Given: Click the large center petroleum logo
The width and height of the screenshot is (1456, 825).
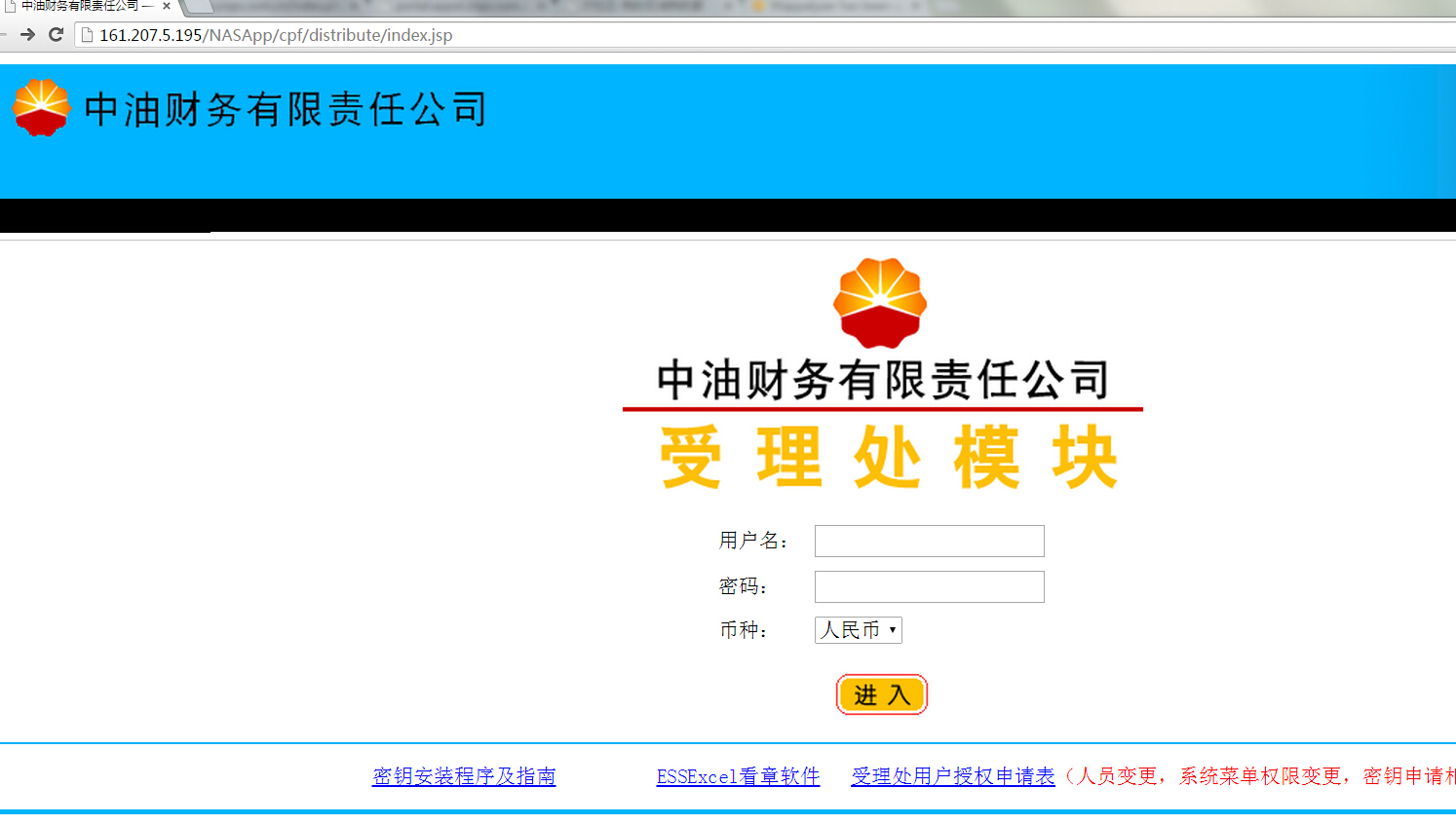Looking at the screenshot, I should coord(880,303).
